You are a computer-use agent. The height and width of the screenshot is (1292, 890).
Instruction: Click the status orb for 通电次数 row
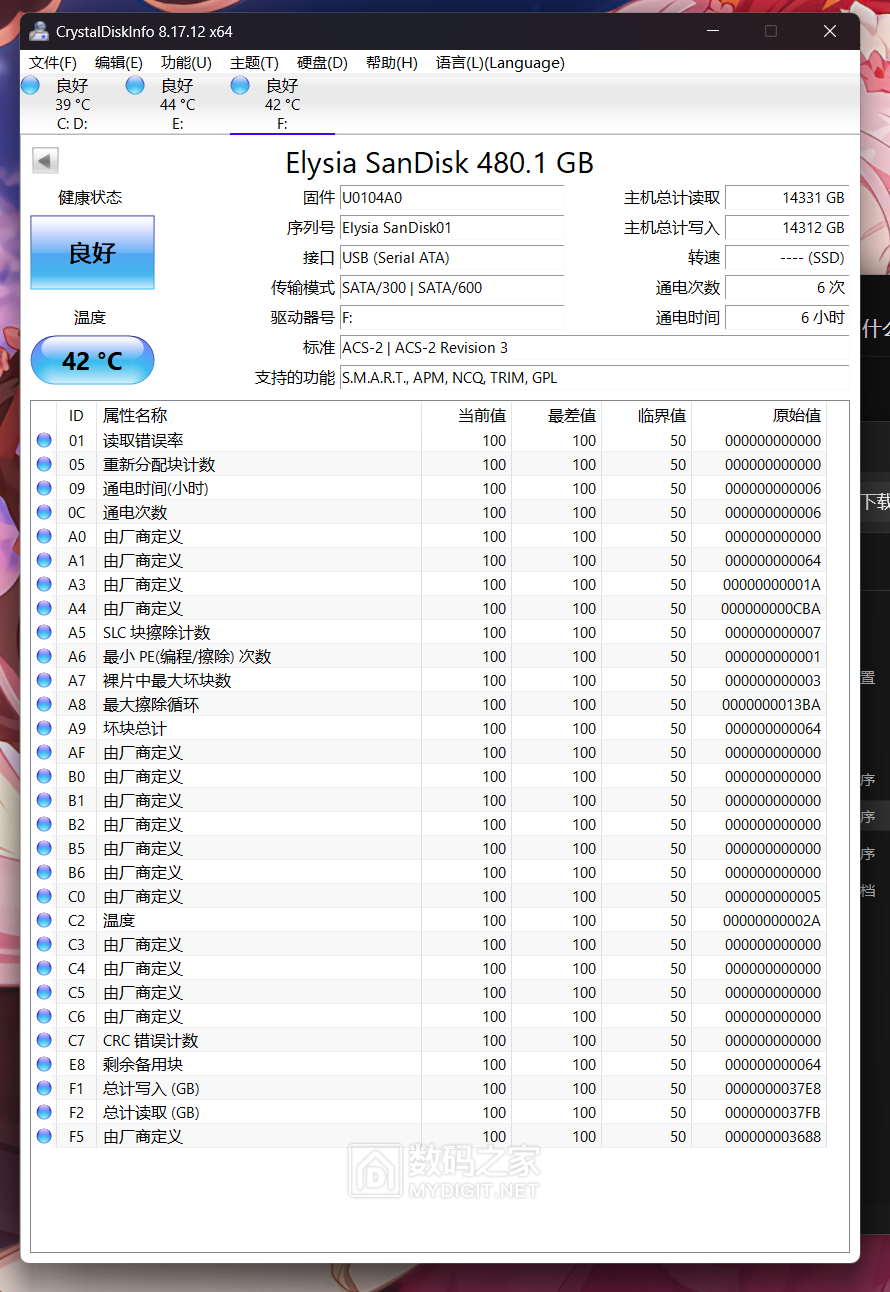pos(44,512)
